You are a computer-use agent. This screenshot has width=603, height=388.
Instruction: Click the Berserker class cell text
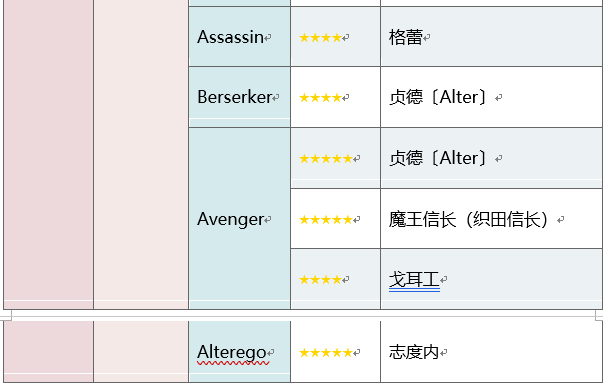point(235,97)
